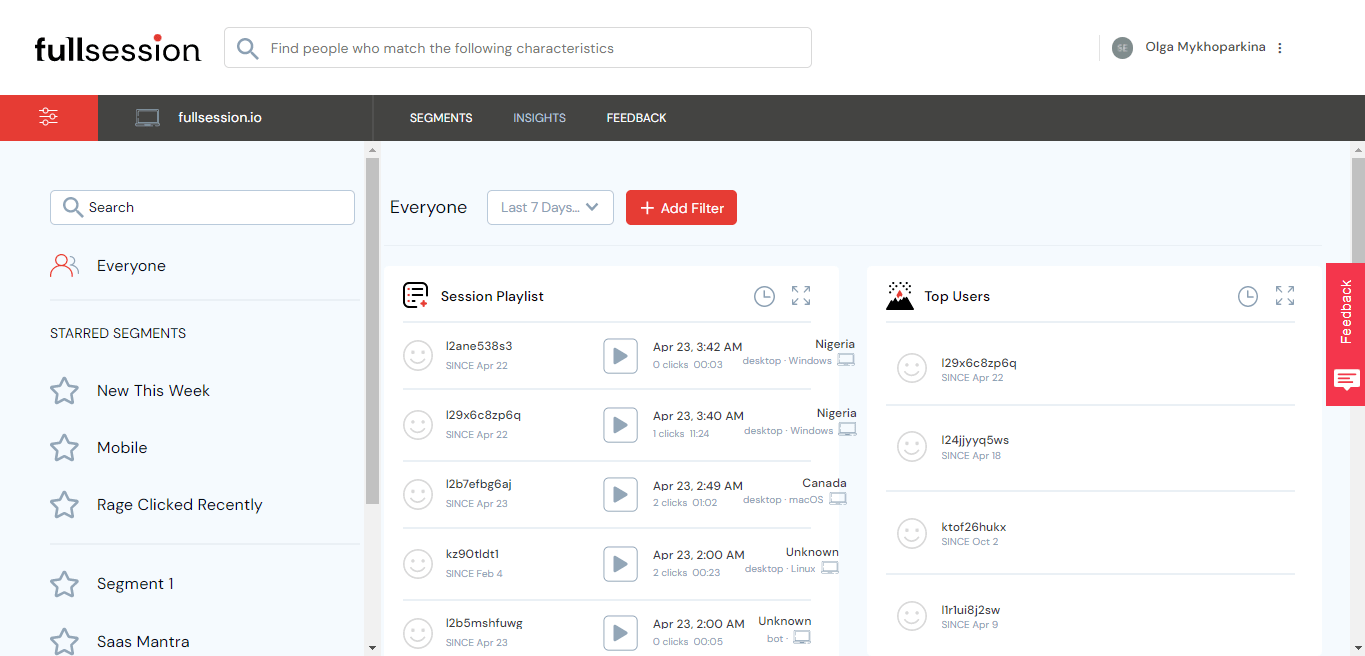The height and width of the screenshot is (656, 1365).
Task: Star the Mobile segment
Action: [64, 448]
